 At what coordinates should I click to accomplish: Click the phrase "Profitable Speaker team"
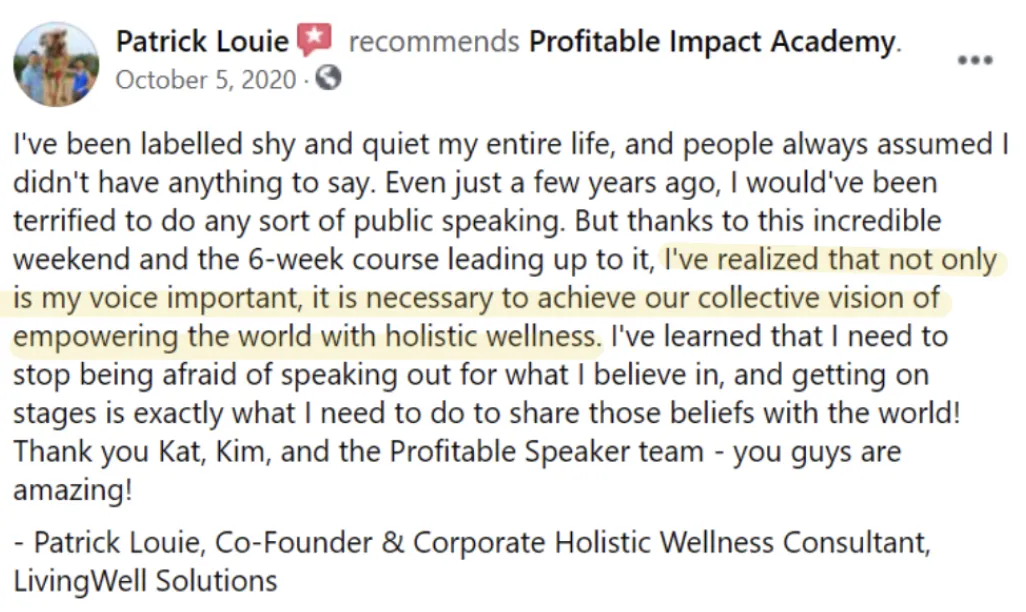click(546, 452)
